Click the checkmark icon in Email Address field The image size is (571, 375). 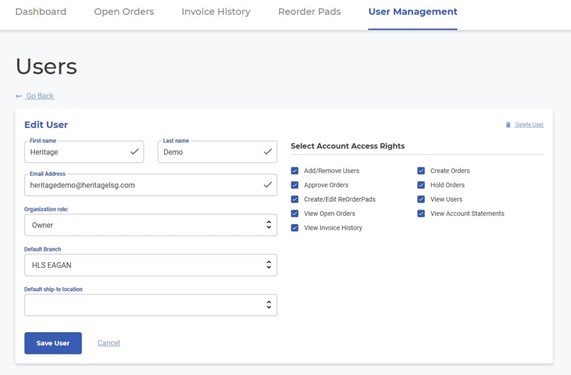point(268,185)
